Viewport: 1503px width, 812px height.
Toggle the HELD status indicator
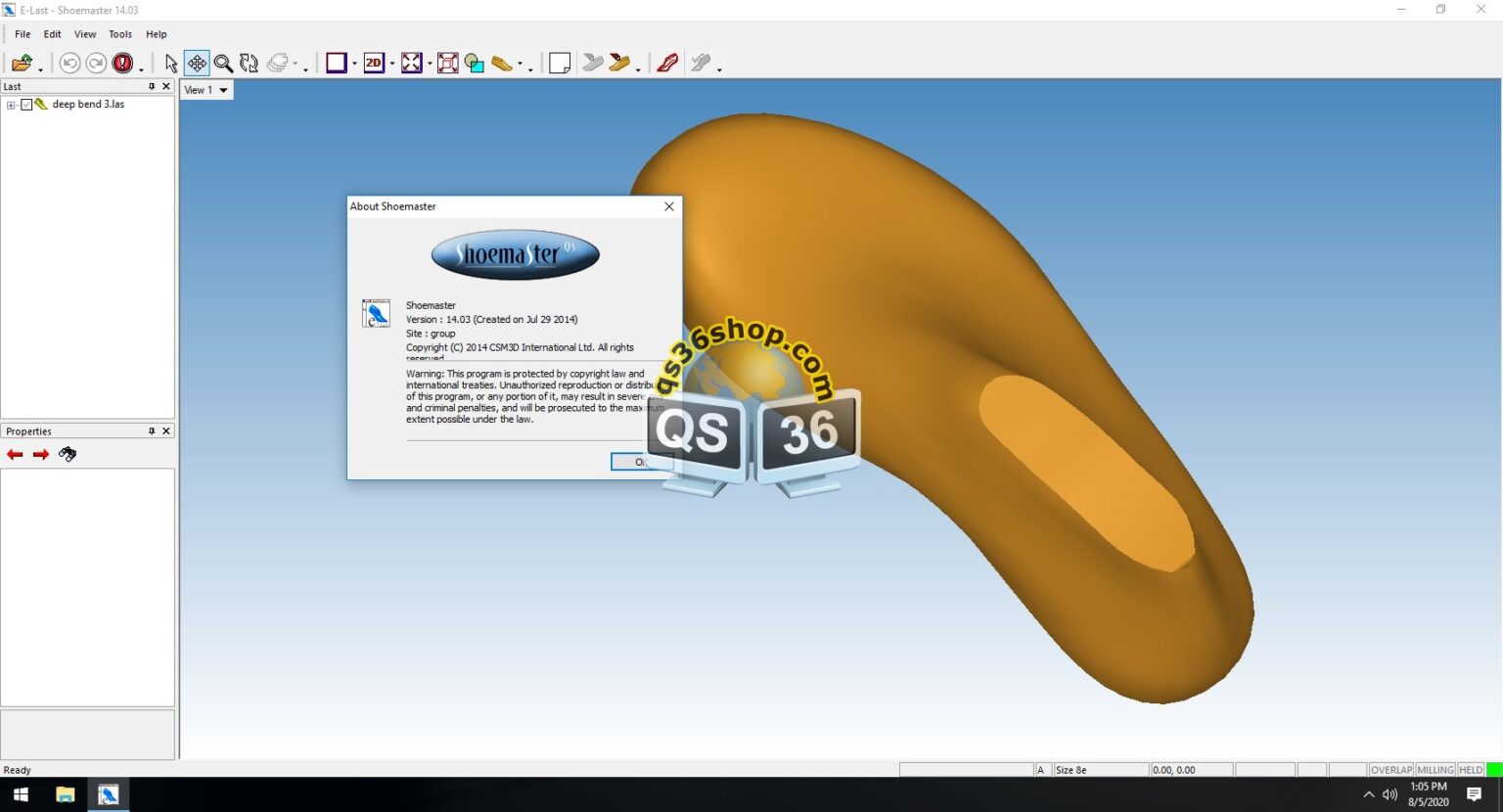pos(1471,770)
